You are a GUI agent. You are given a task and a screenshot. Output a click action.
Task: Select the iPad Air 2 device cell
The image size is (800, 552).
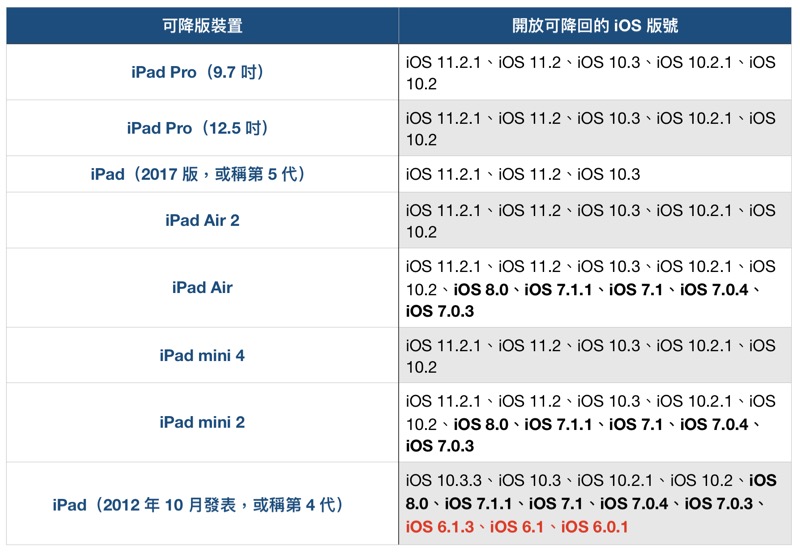pyautogui.click(x=201, y=220)
